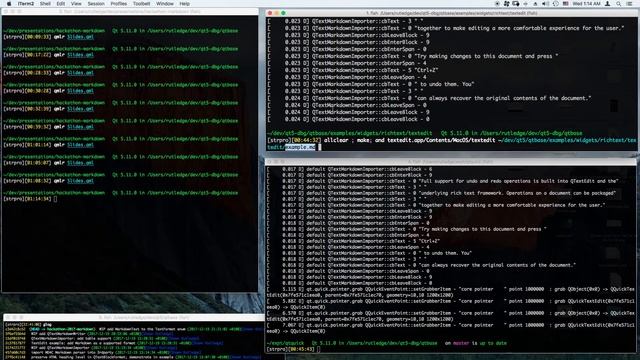Click Slides.qml link at prompt 00:32:39
This screenshot has width=640, height=360.
click(x=80, y=109)
